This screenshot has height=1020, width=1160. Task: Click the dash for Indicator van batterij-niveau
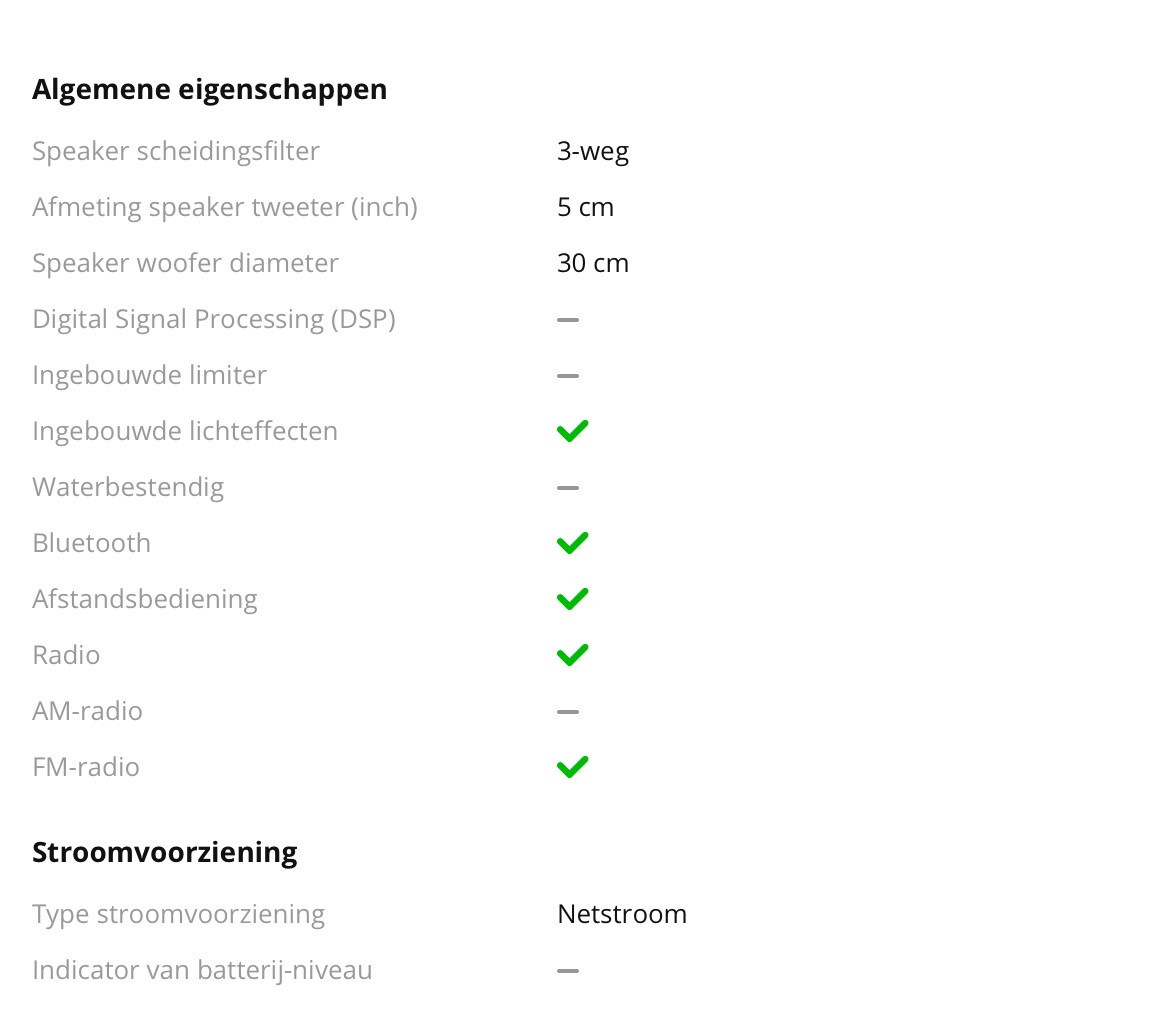tap(568, 971)
